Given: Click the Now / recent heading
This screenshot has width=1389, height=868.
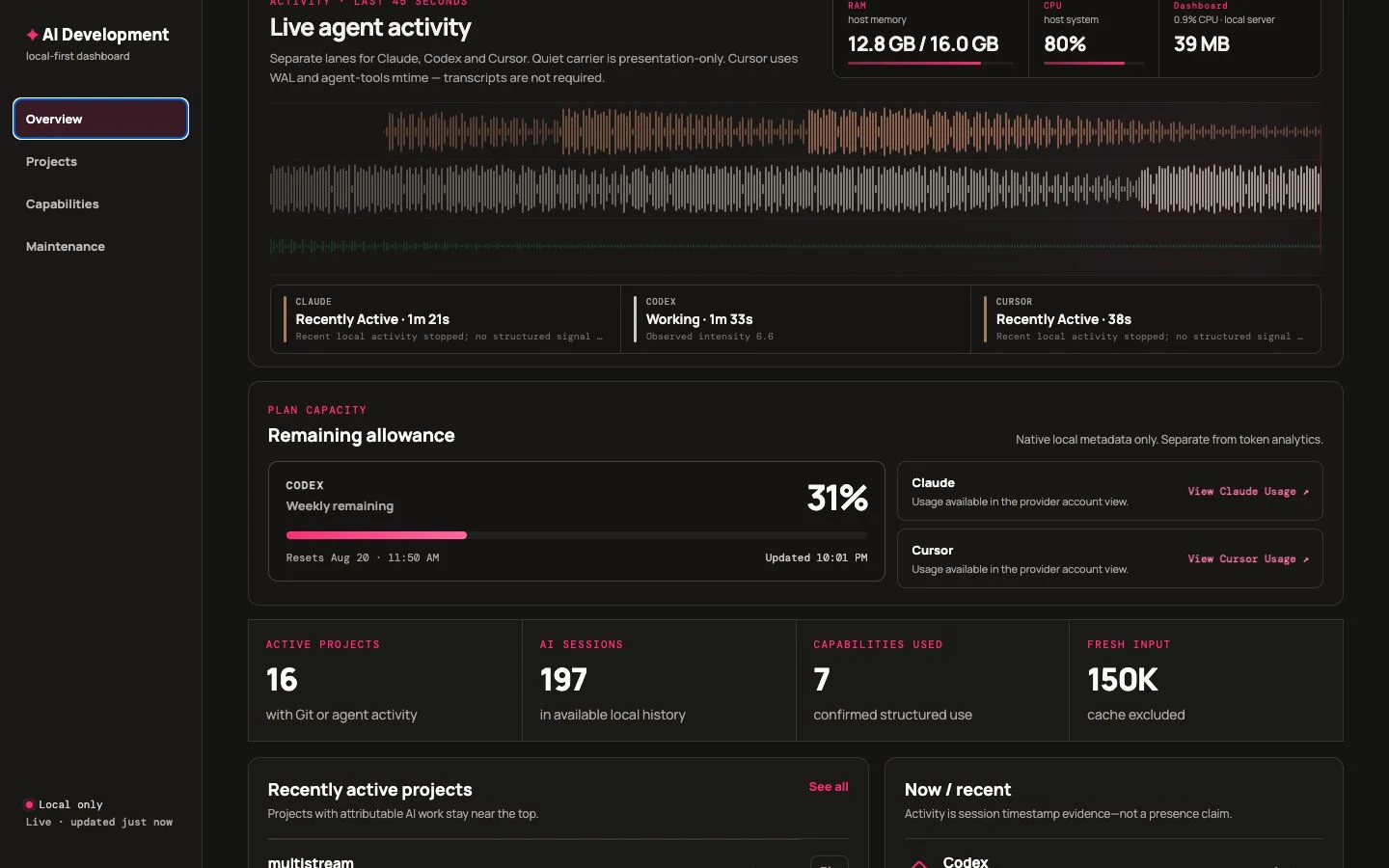Looking at the screenshot, I should pyautogui.click(x=958, y=790).
